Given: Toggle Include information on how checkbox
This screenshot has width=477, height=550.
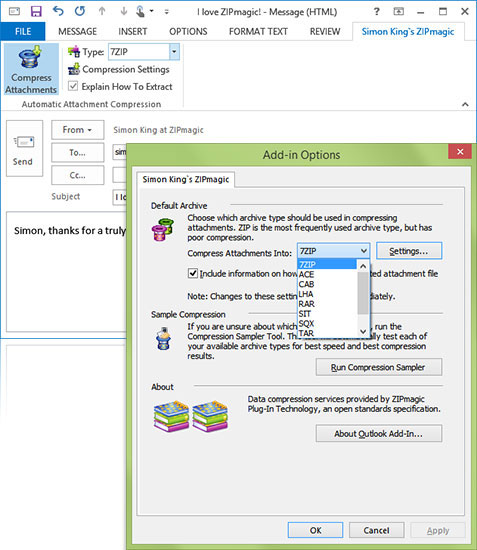Looking at the screenshot, I should click(x=193, y=273).
